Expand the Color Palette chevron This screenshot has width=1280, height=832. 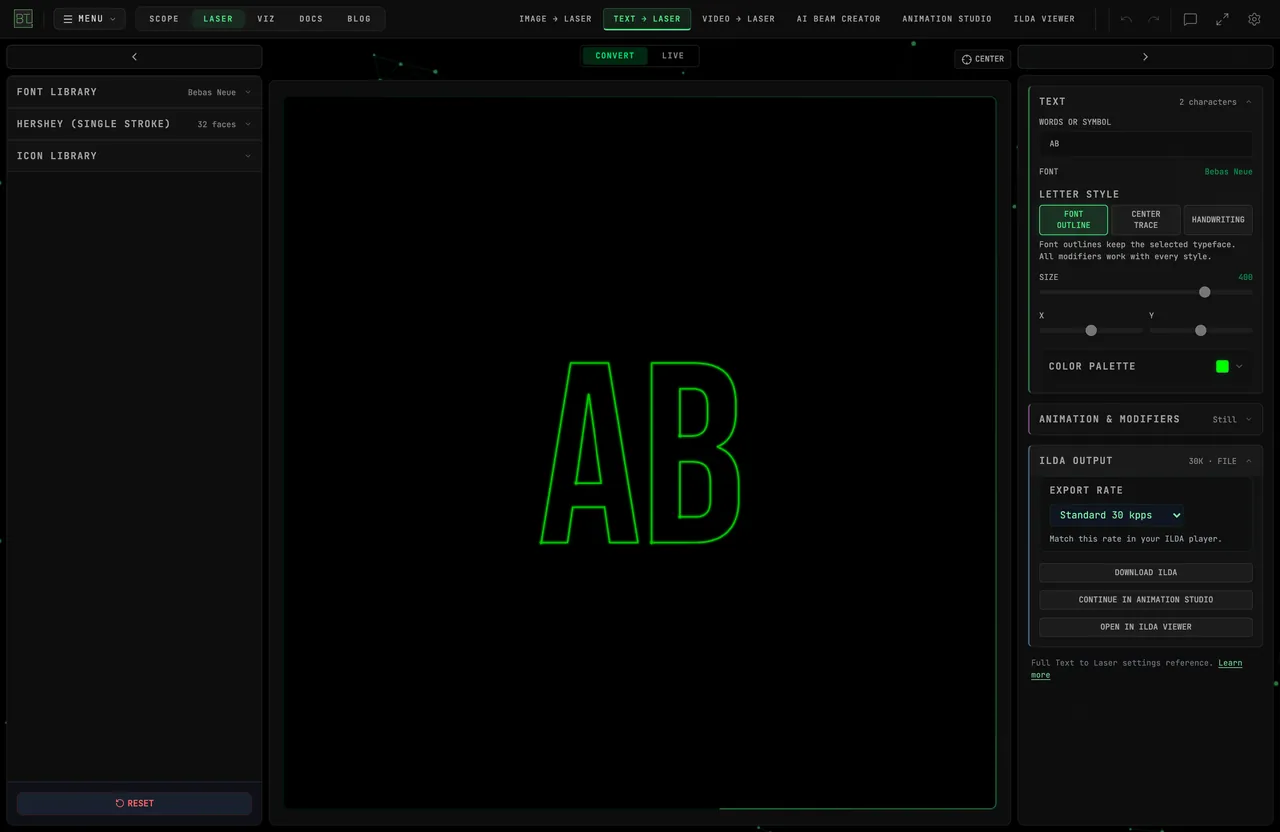1239,367
